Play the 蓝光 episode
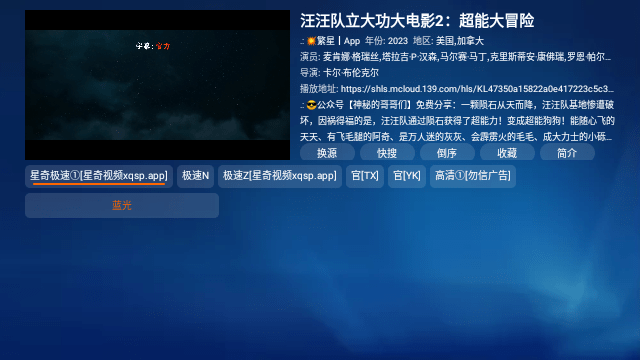Screen dimensions: 640x360 click(122, 205)
